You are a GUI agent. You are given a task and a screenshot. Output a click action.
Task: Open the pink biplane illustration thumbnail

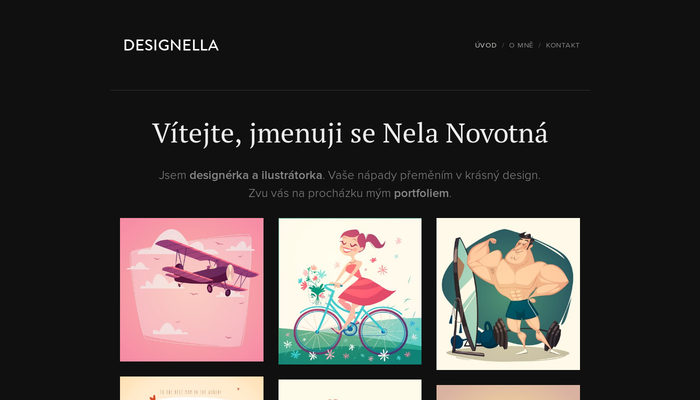pyautogui.click(x=192, y=290)
